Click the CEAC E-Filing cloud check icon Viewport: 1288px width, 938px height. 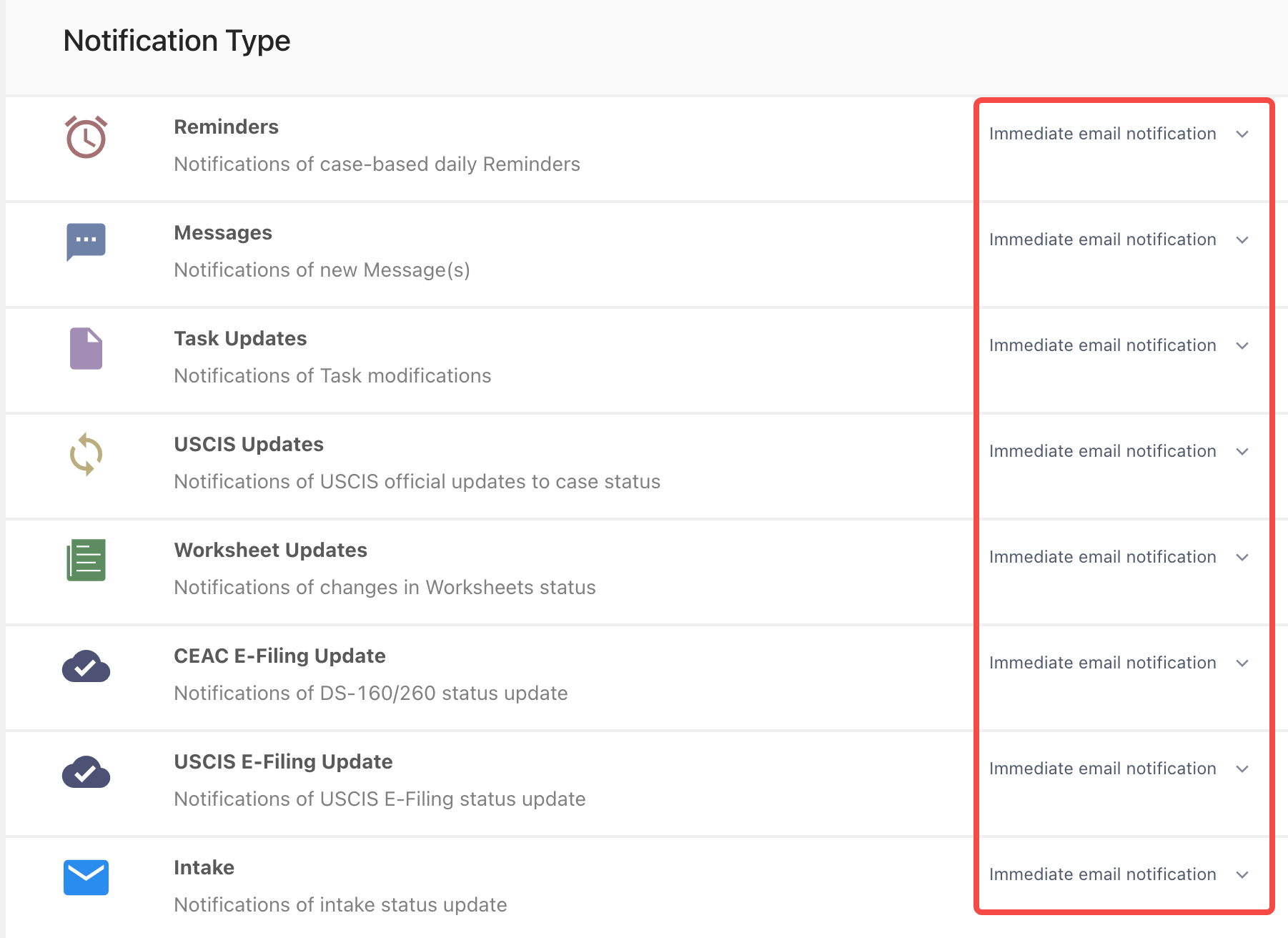pyautogui.click(x=86, y=666)
